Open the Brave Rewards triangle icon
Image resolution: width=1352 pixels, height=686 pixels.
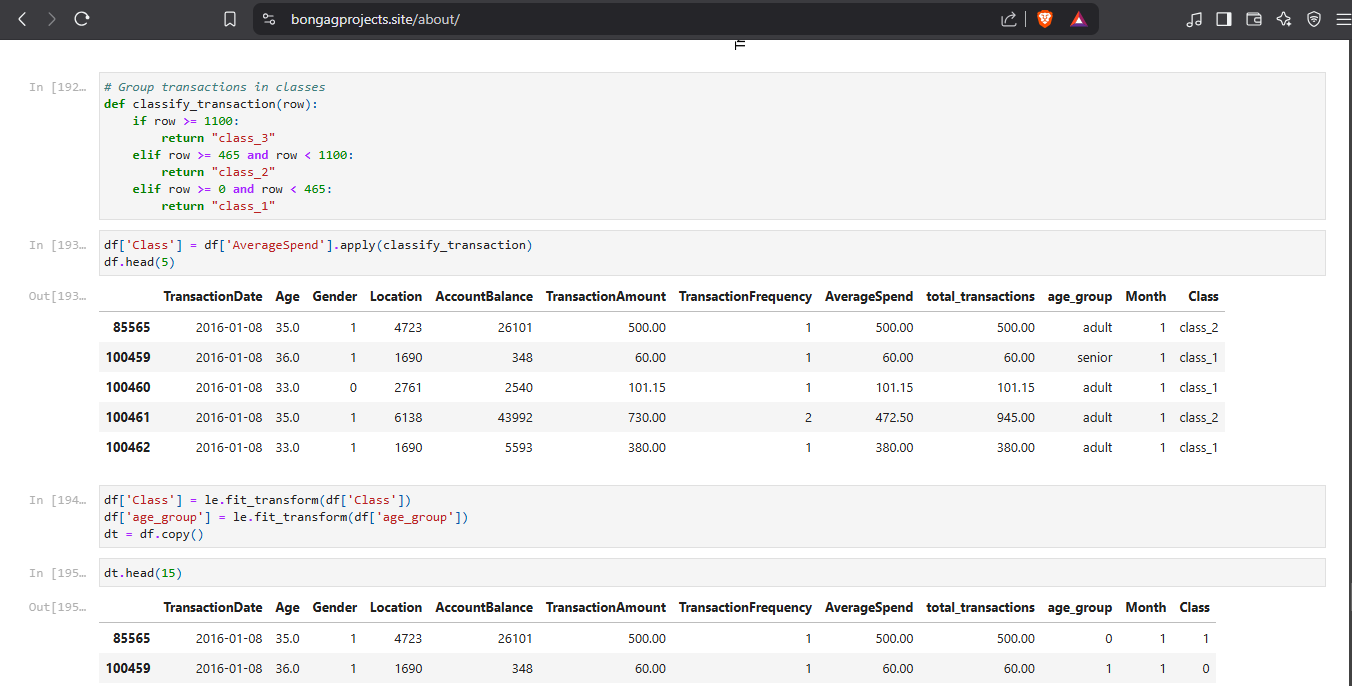1078,19
